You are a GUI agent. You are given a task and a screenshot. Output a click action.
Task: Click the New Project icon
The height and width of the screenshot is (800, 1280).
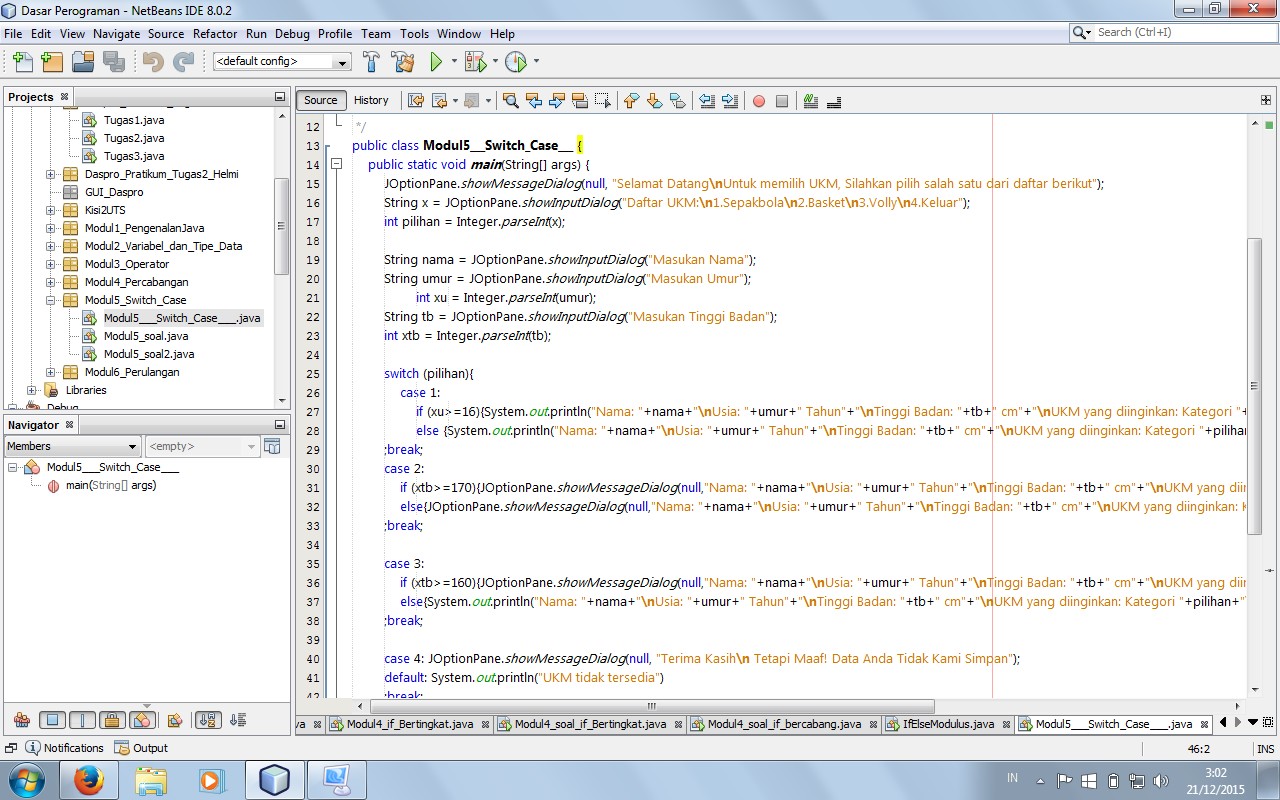point(52,62)
